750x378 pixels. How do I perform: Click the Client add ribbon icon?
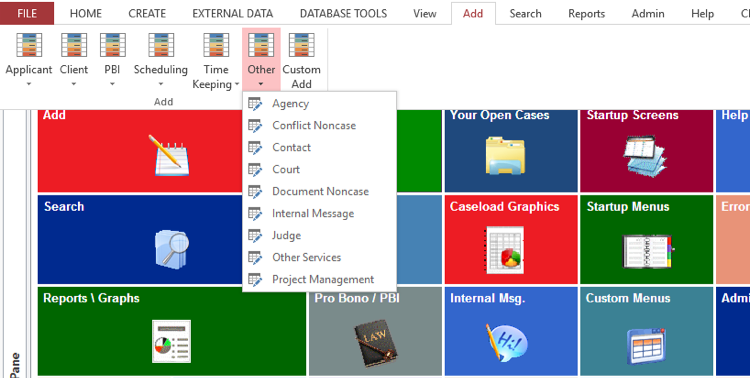(74, 45)
